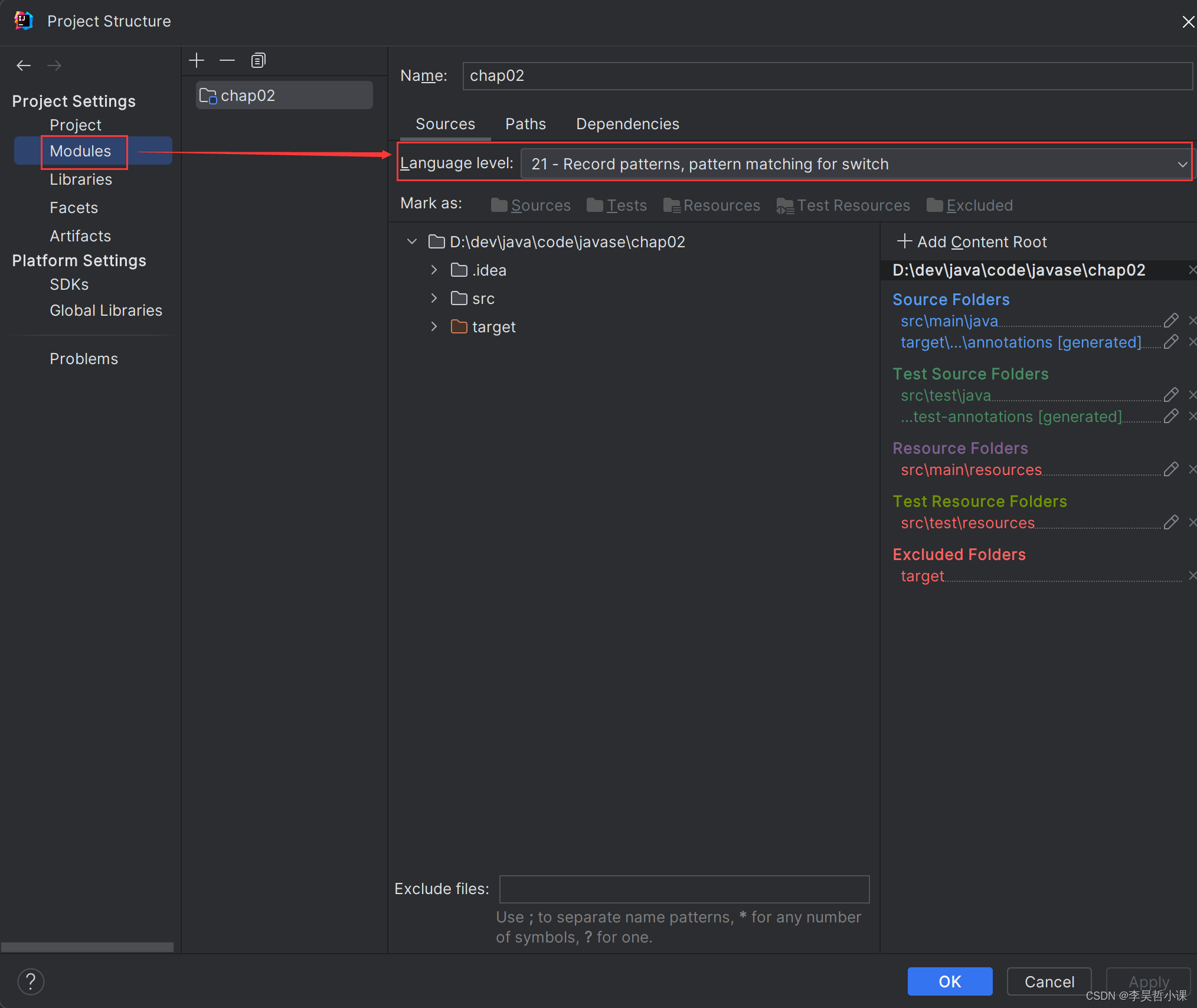Show the Problems page
This screenshot has height=1008, width=1197.
tap(84, 358)
